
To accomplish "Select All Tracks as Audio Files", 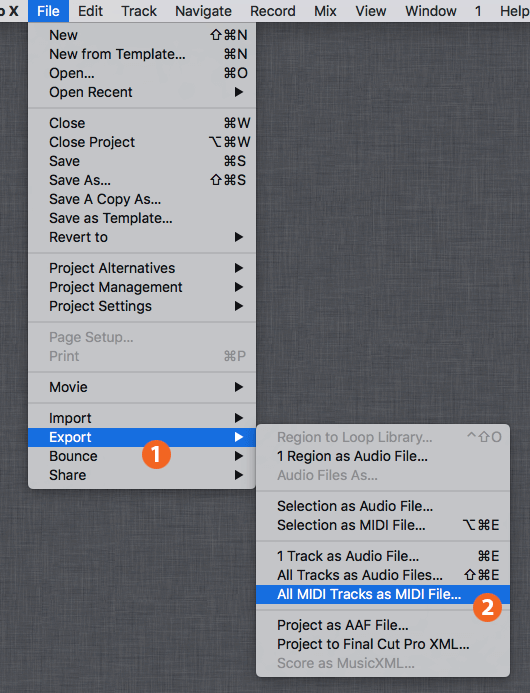I will (383, 575).
